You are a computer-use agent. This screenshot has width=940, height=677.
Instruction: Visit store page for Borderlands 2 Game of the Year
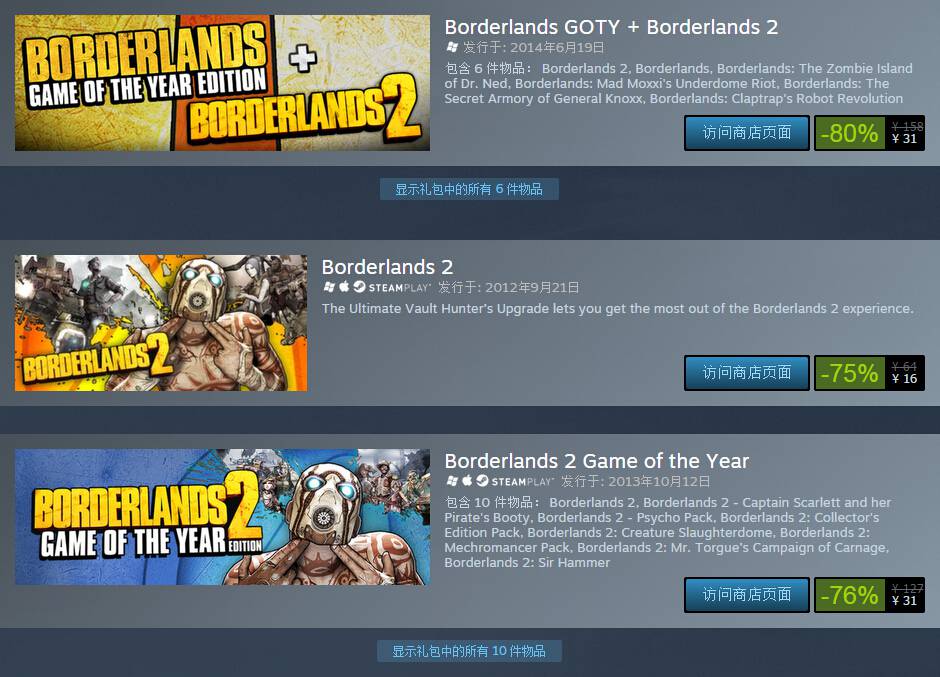pos(746,594)
